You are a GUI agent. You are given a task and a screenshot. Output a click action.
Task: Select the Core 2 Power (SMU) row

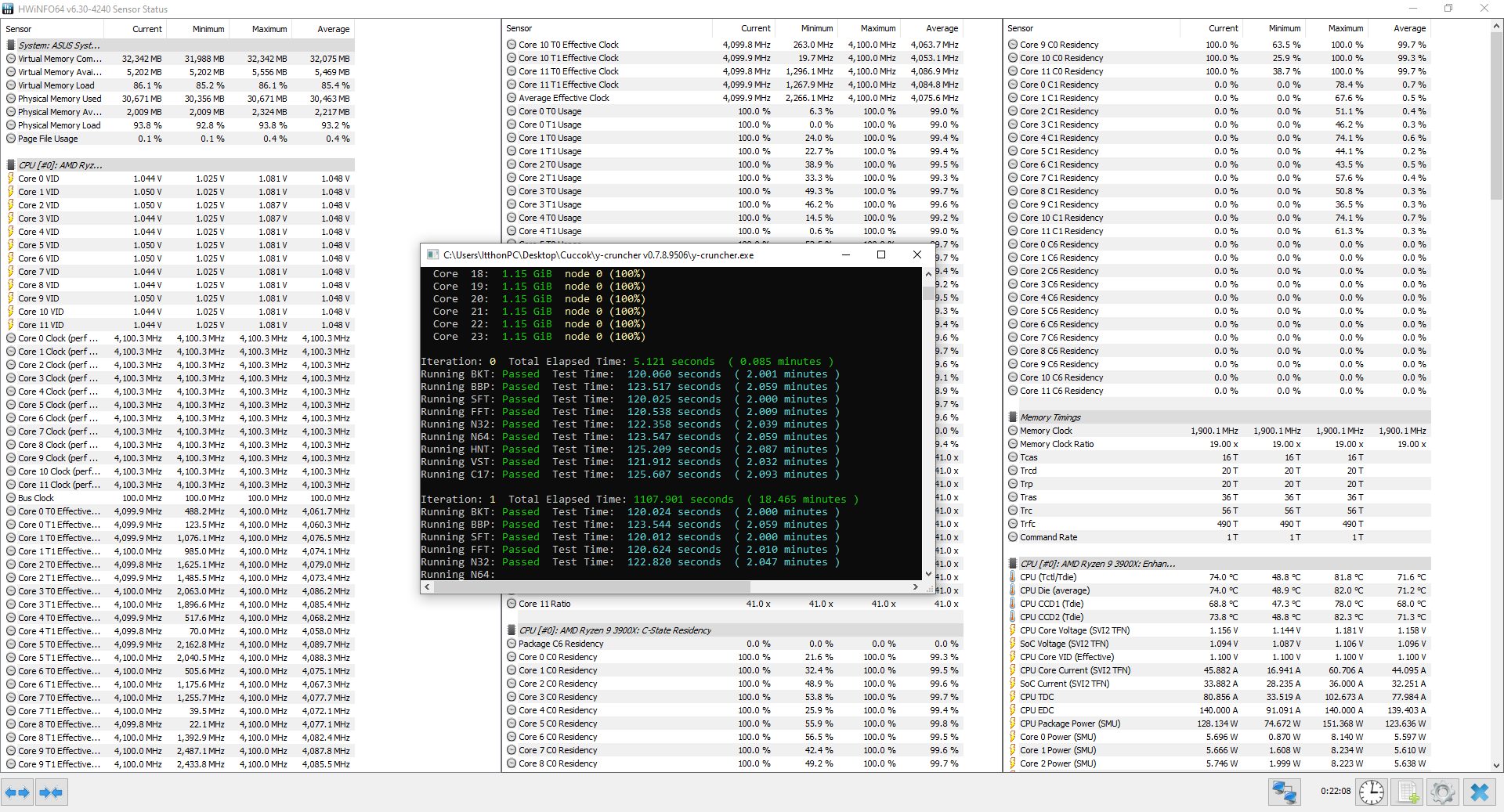point(1219,763)
